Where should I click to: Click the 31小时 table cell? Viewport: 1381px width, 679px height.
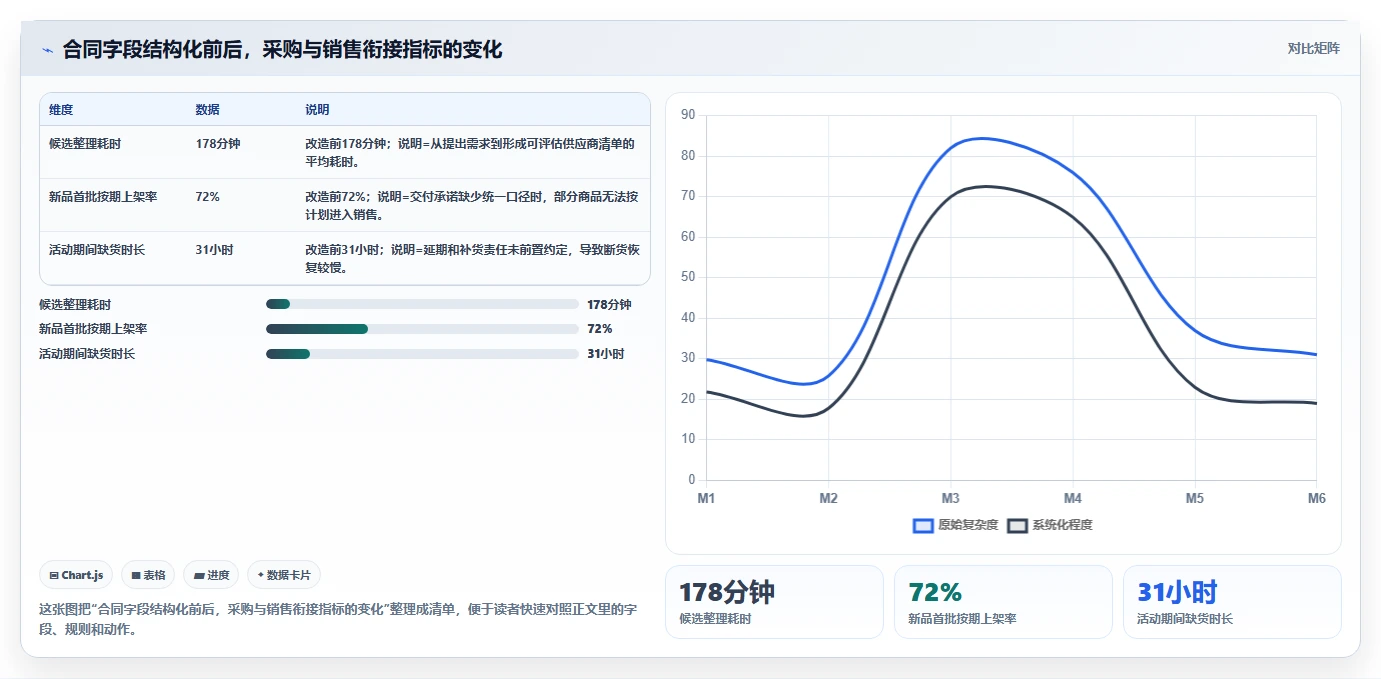215,250
